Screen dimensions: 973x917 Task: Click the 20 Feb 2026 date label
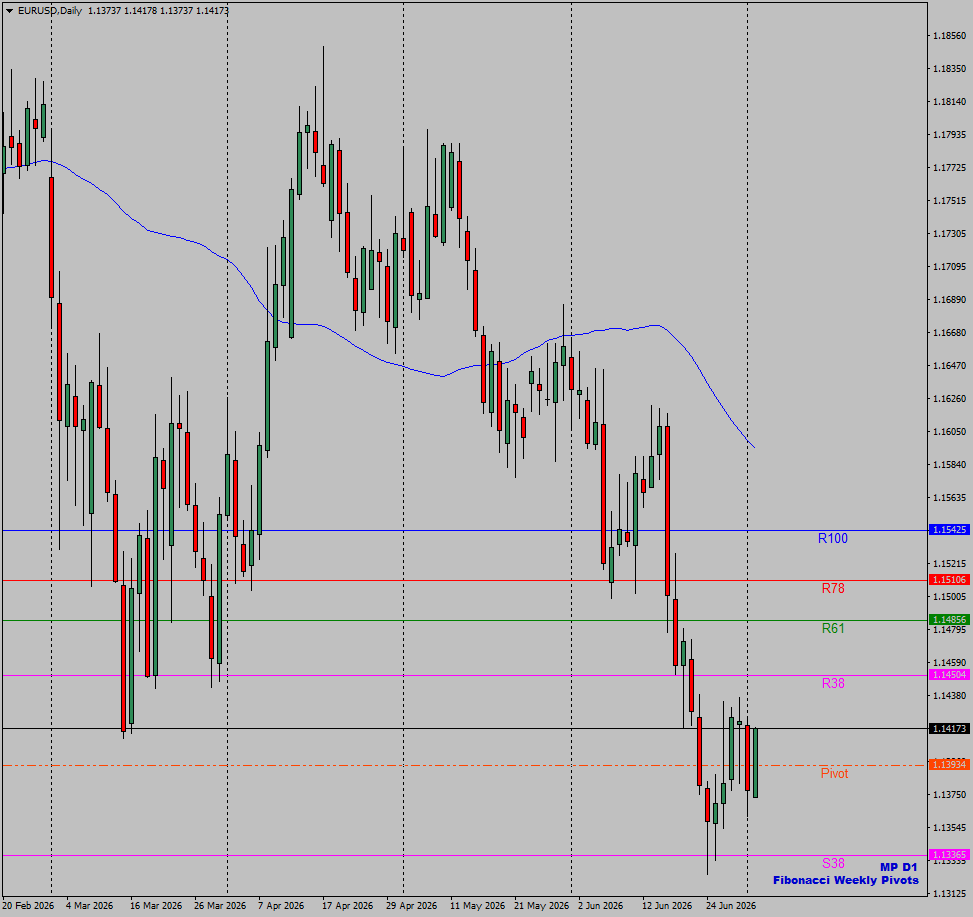point(28,906)
